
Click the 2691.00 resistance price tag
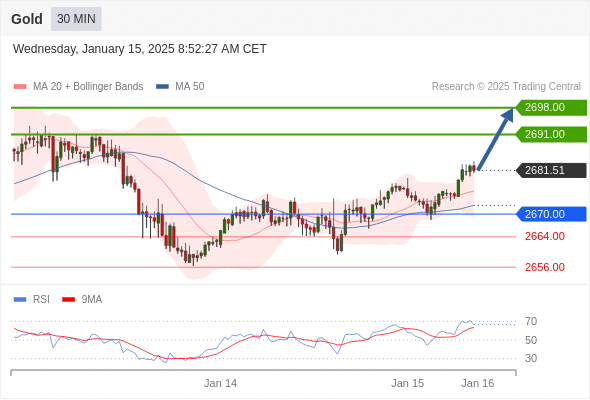551,134
